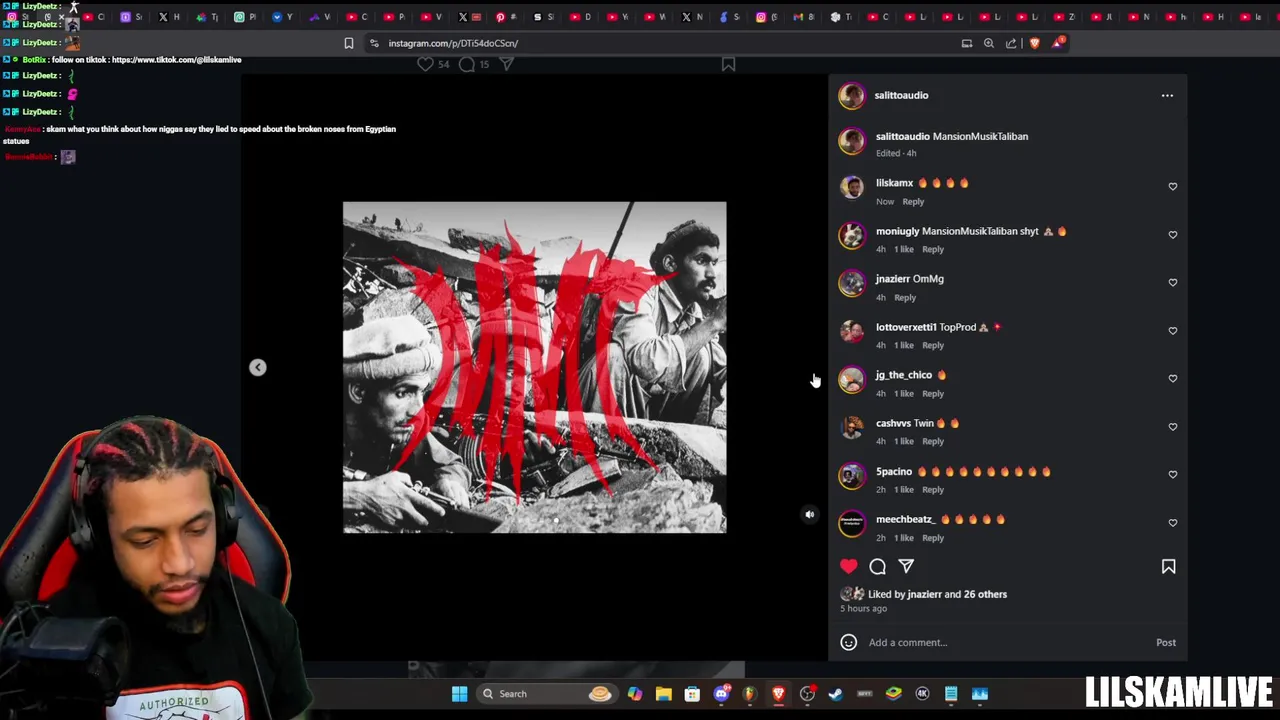This screenshot has width=1280, height=720.
Task: Like lottoverxetti1's TopProd comment
Action: click(x=1173, y=330)
